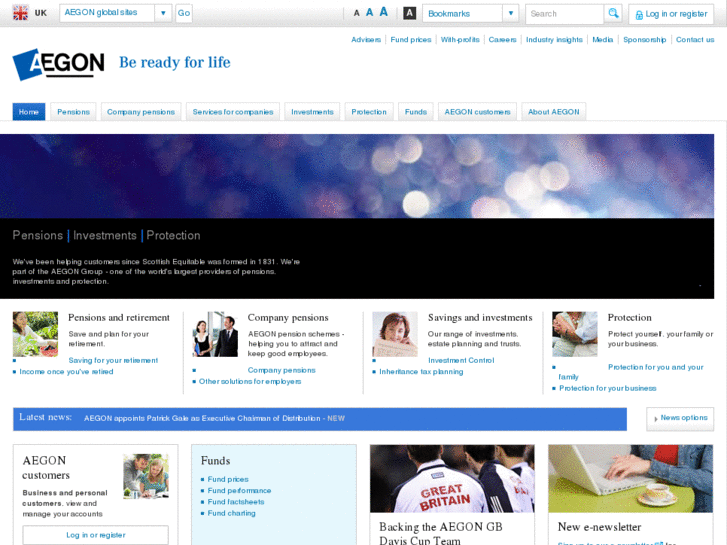This screenshot has height=545, width=727.
Task: Open the New e-newsletter heading
Action: pyautogui.click(x=599, y=527)
